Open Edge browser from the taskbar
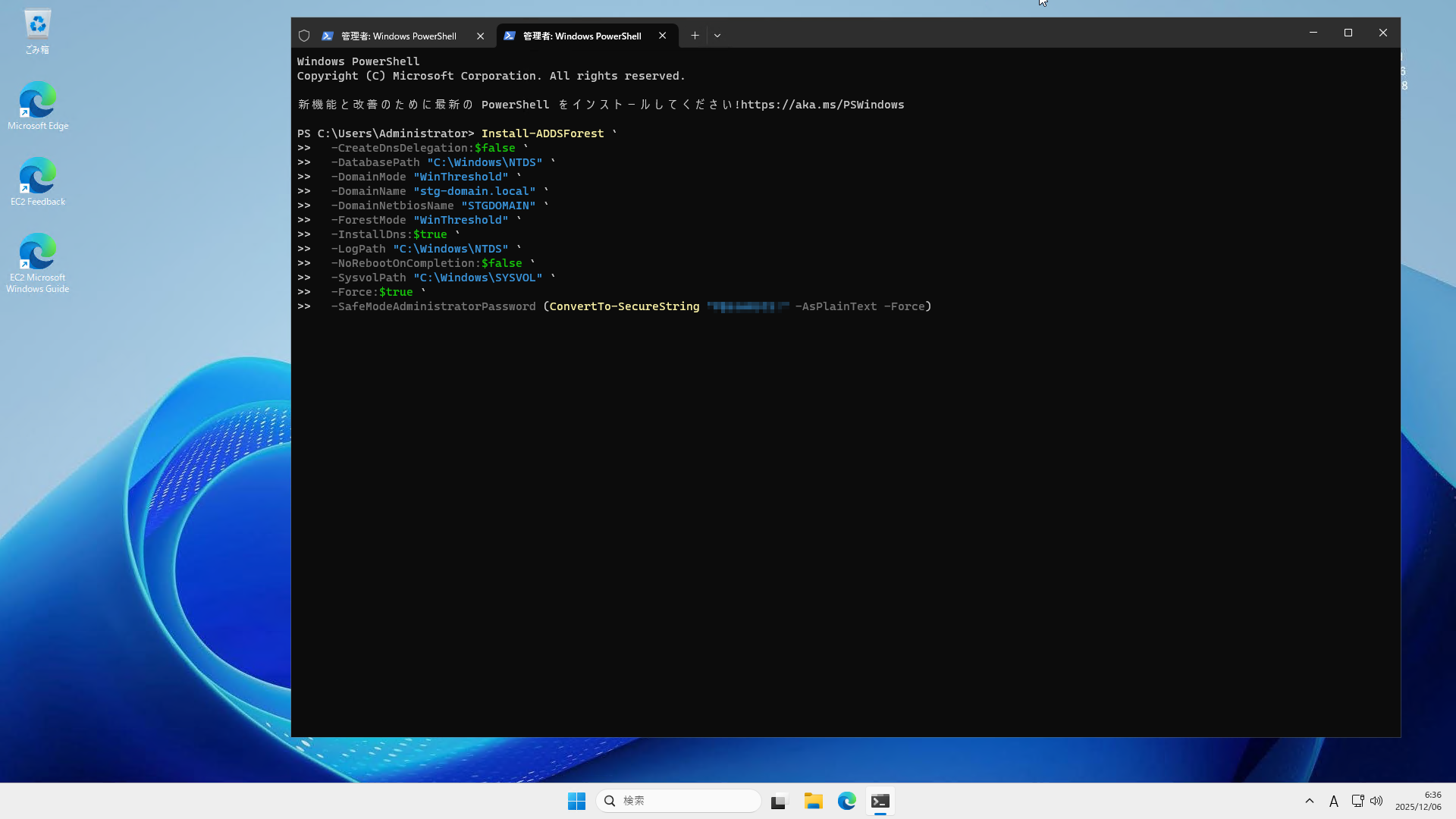1456x819 pixels. click(x=847, y=801)
